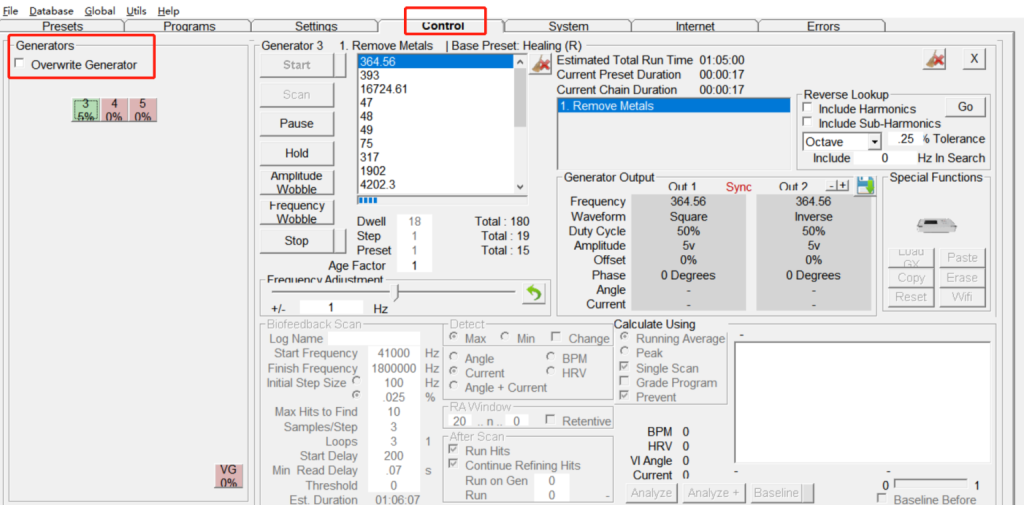Click the Frequency Adjustment slider handle
The height and width of the screenshot is (505, 1024).
[x=397, y=292]
